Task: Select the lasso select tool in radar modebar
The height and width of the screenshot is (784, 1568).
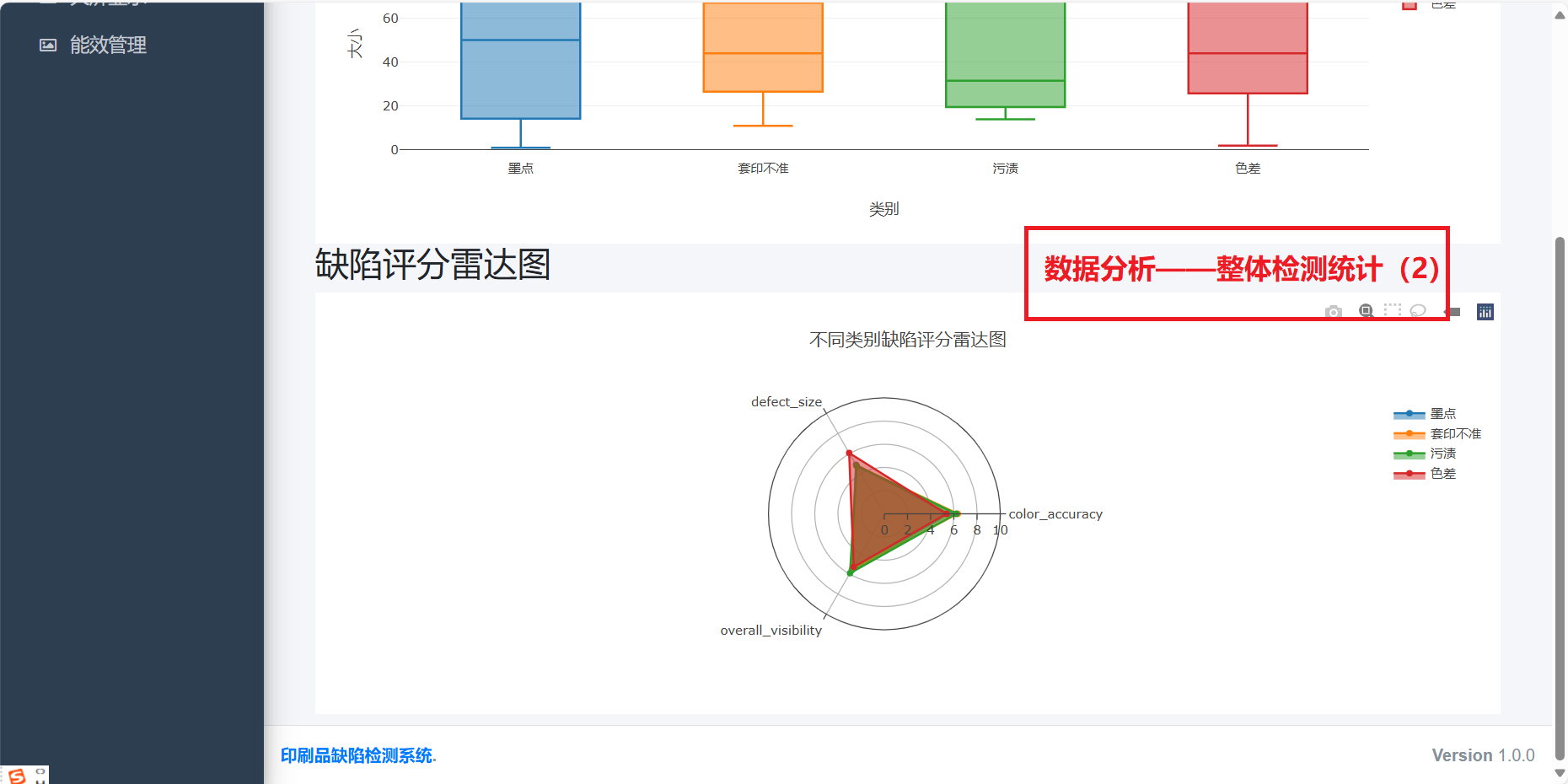Action: click(1418, 310)
